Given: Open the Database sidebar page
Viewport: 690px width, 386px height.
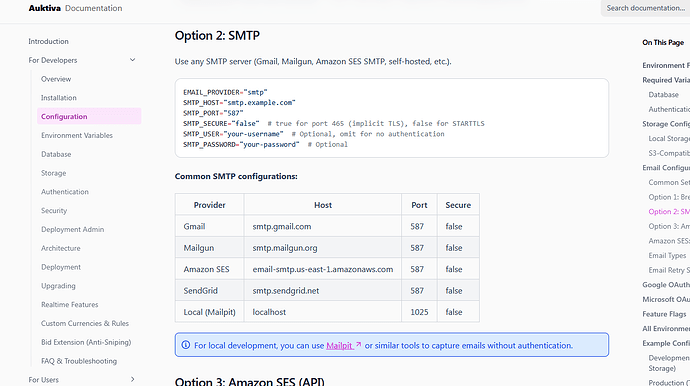Looking at the screenshot, I should pyautogui.click(x=56, y=154).
